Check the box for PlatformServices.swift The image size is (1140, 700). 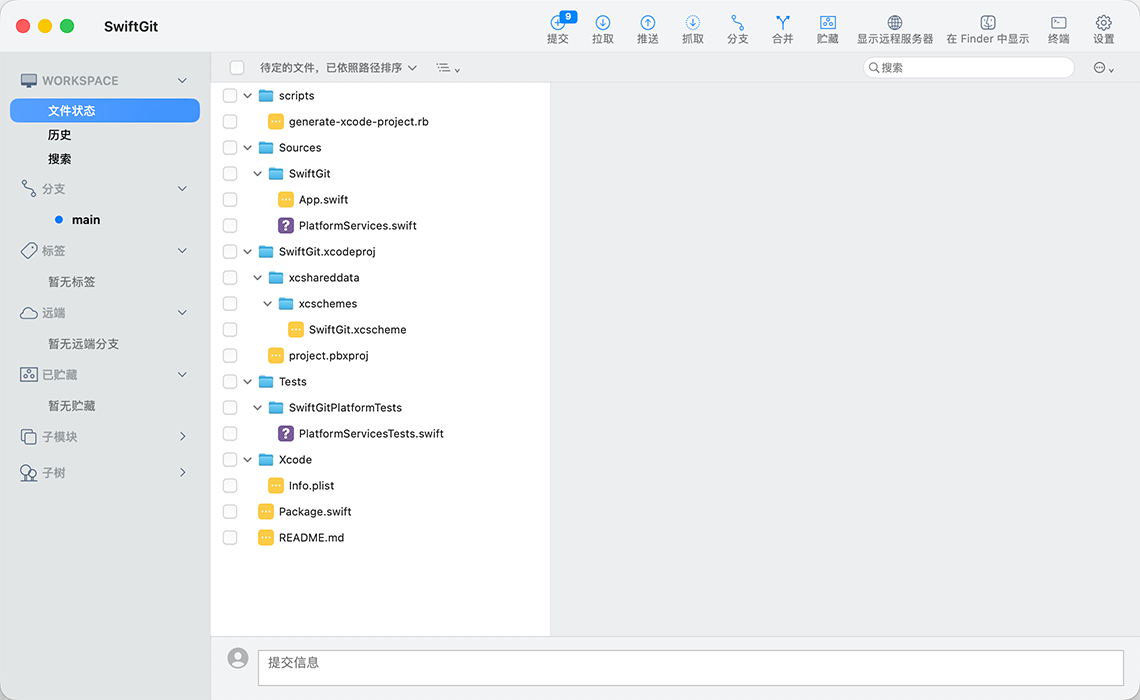pos(230,225)
